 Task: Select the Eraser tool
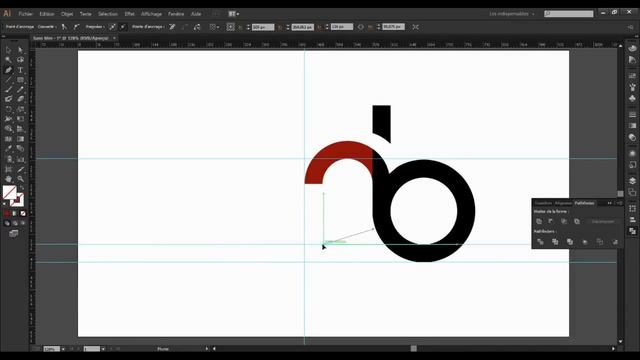(20, 99)
